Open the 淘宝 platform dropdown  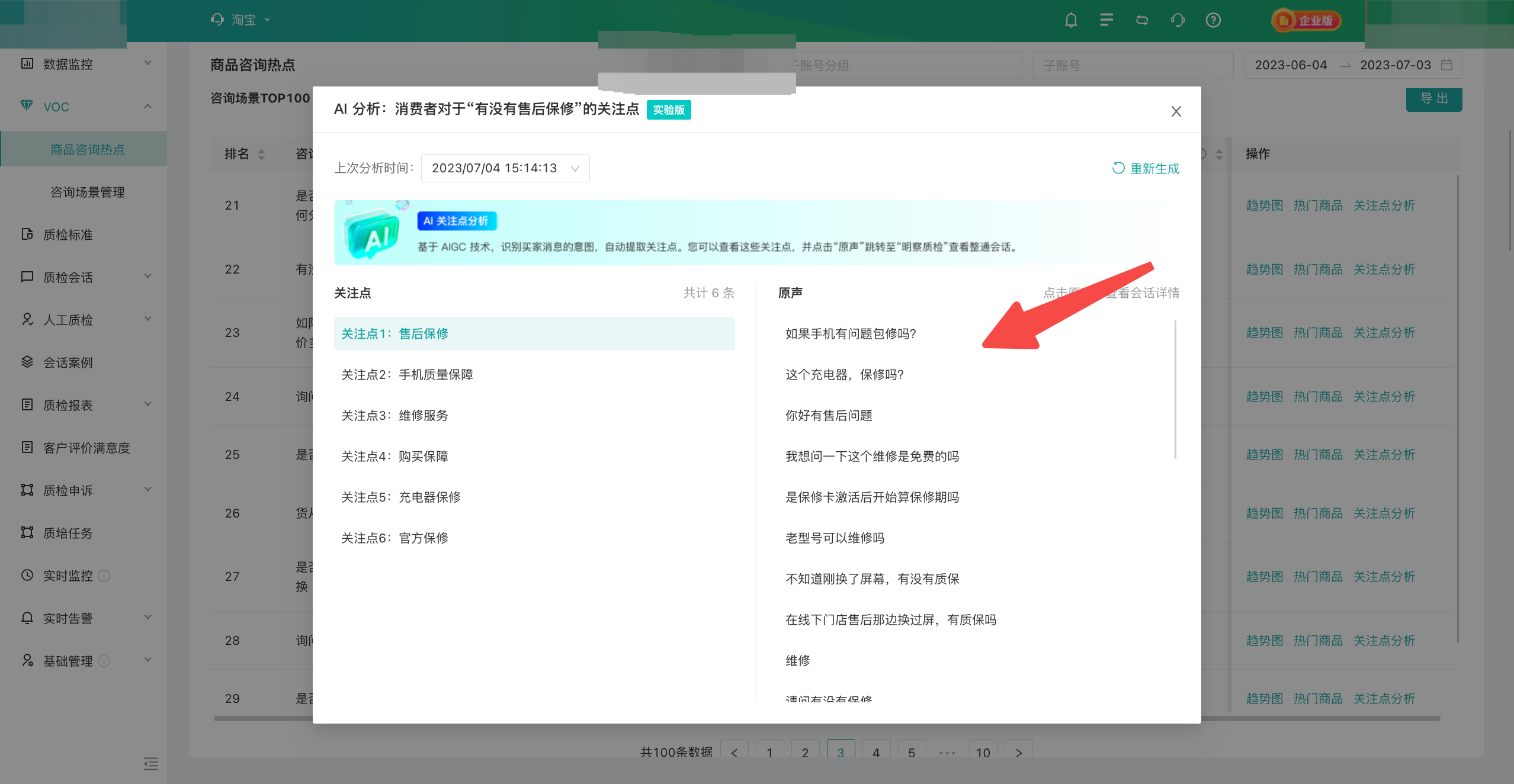[x=240, y=20]
